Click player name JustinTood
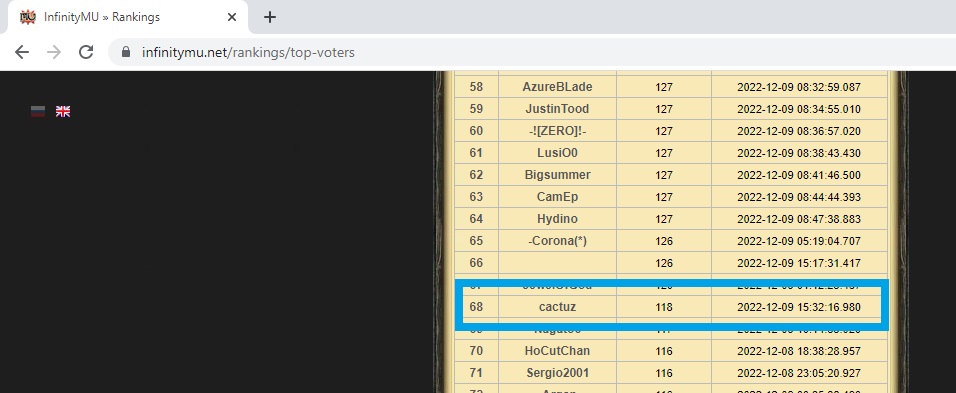The image size is (956, 393). pyautogui.click(x=557, y=109)
